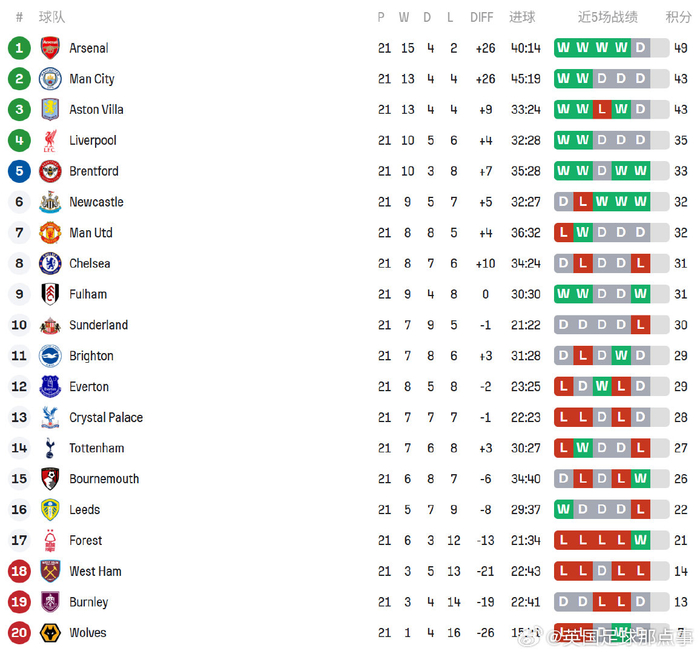Open the Liverpool crest icon
Viewport: 700px width, 654px height.
[x=50, y=141]
